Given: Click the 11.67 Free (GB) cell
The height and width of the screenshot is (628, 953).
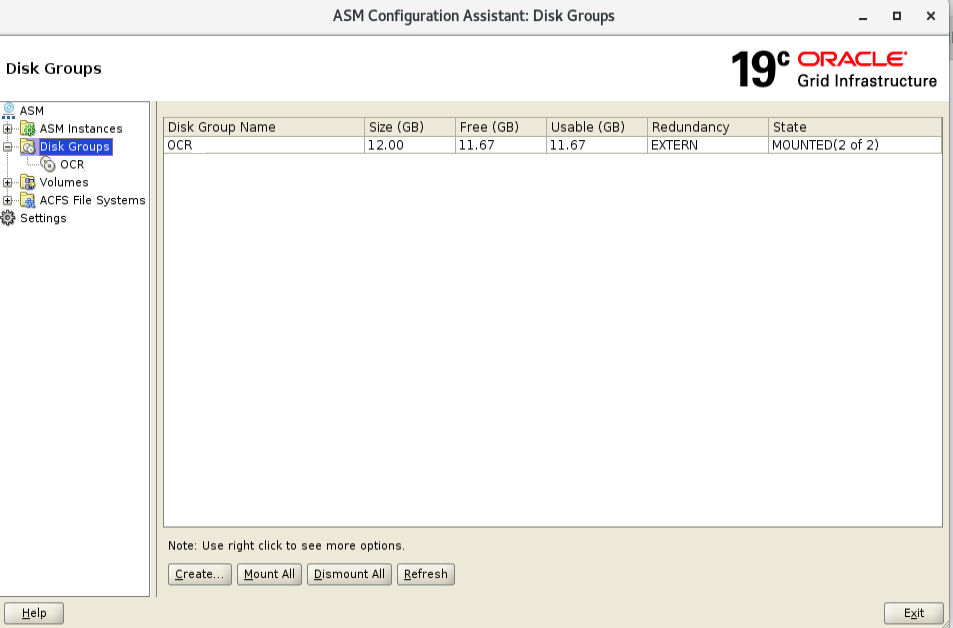Looking at the screenshot, I should click(501, 145).
